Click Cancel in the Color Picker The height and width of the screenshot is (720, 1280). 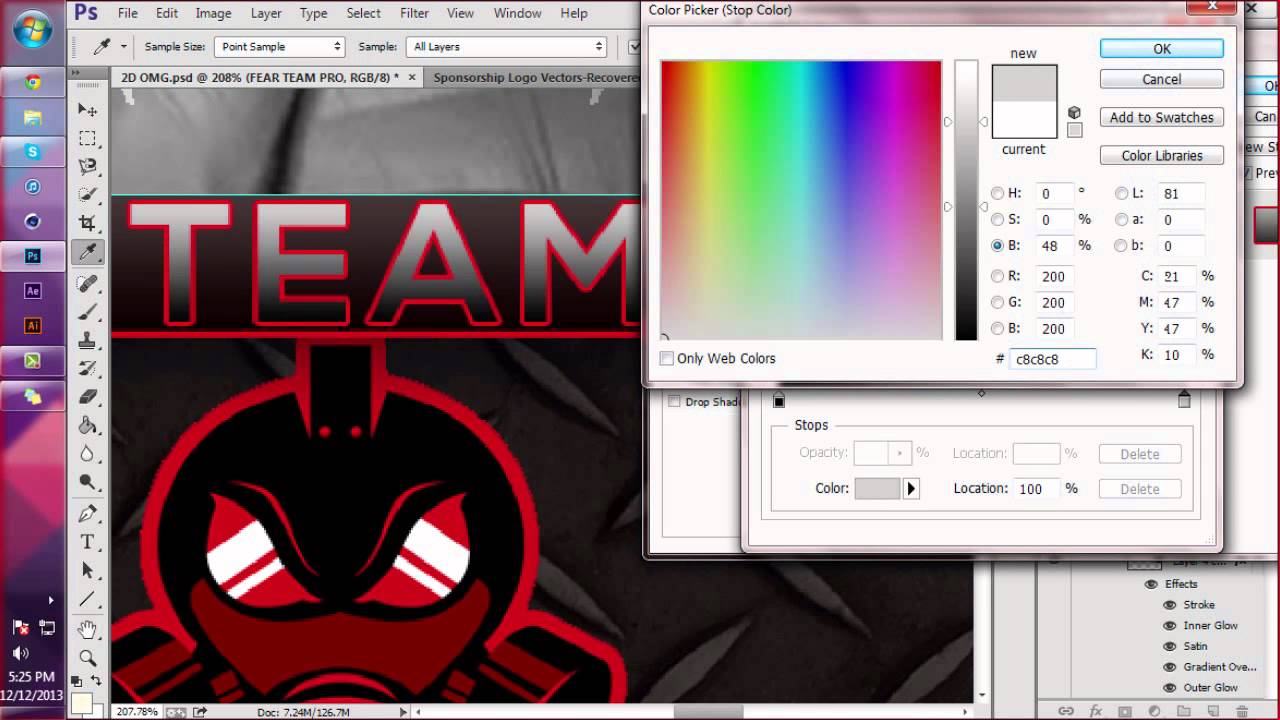click(1161, 80)
